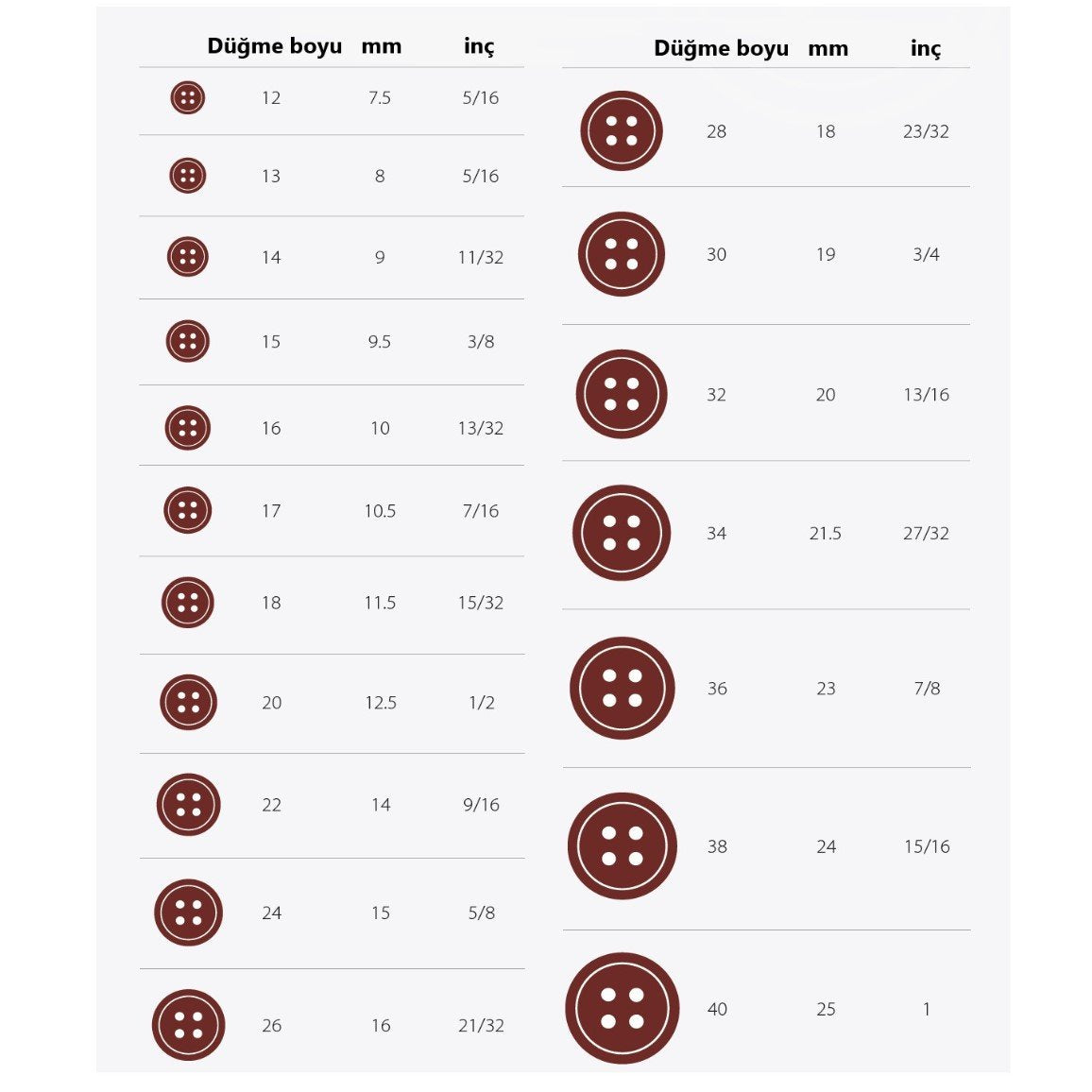Click the button image for size 24
Screen dimensions: 1092x1092
click(188, 913)
